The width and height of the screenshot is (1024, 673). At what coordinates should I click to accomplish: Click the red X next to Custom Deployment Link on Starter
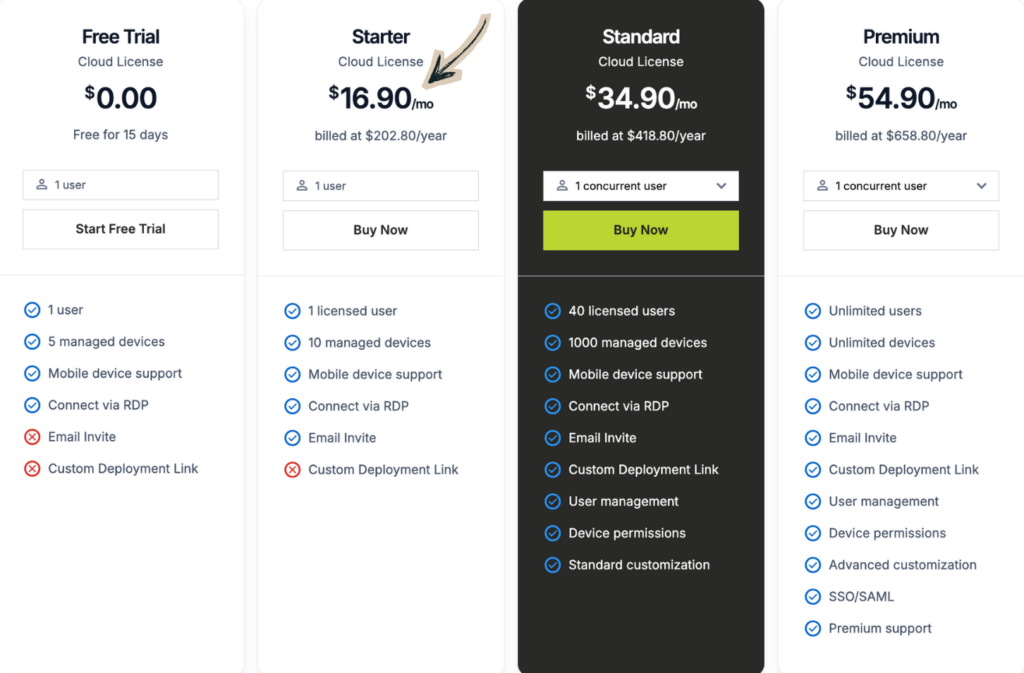point(291,469)
